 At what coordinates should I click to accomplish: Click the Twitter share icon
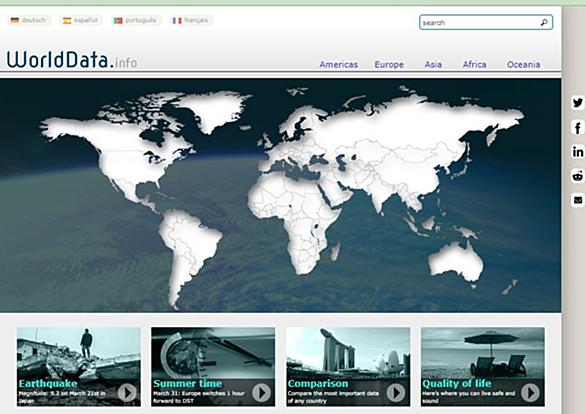click(x=578, y=103)
